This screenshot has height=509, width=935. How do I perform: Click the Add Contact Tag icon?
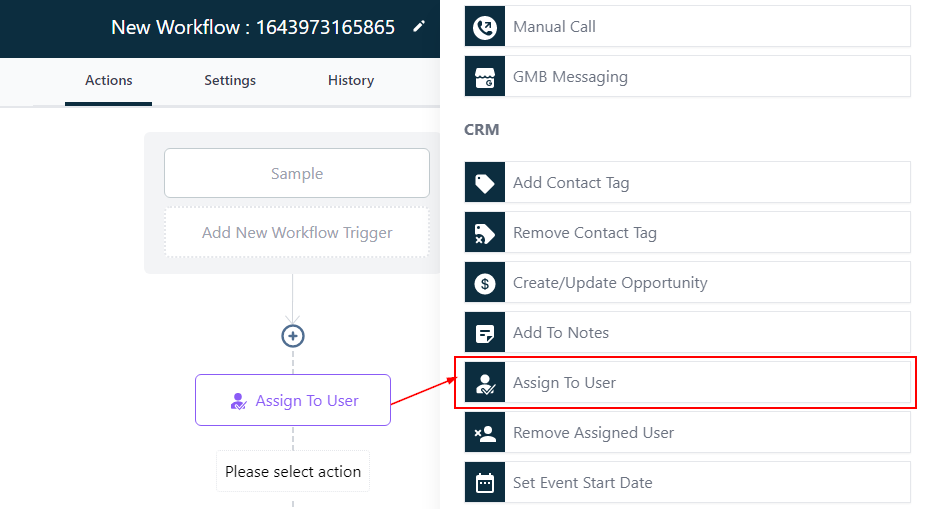tap(485, 183)
